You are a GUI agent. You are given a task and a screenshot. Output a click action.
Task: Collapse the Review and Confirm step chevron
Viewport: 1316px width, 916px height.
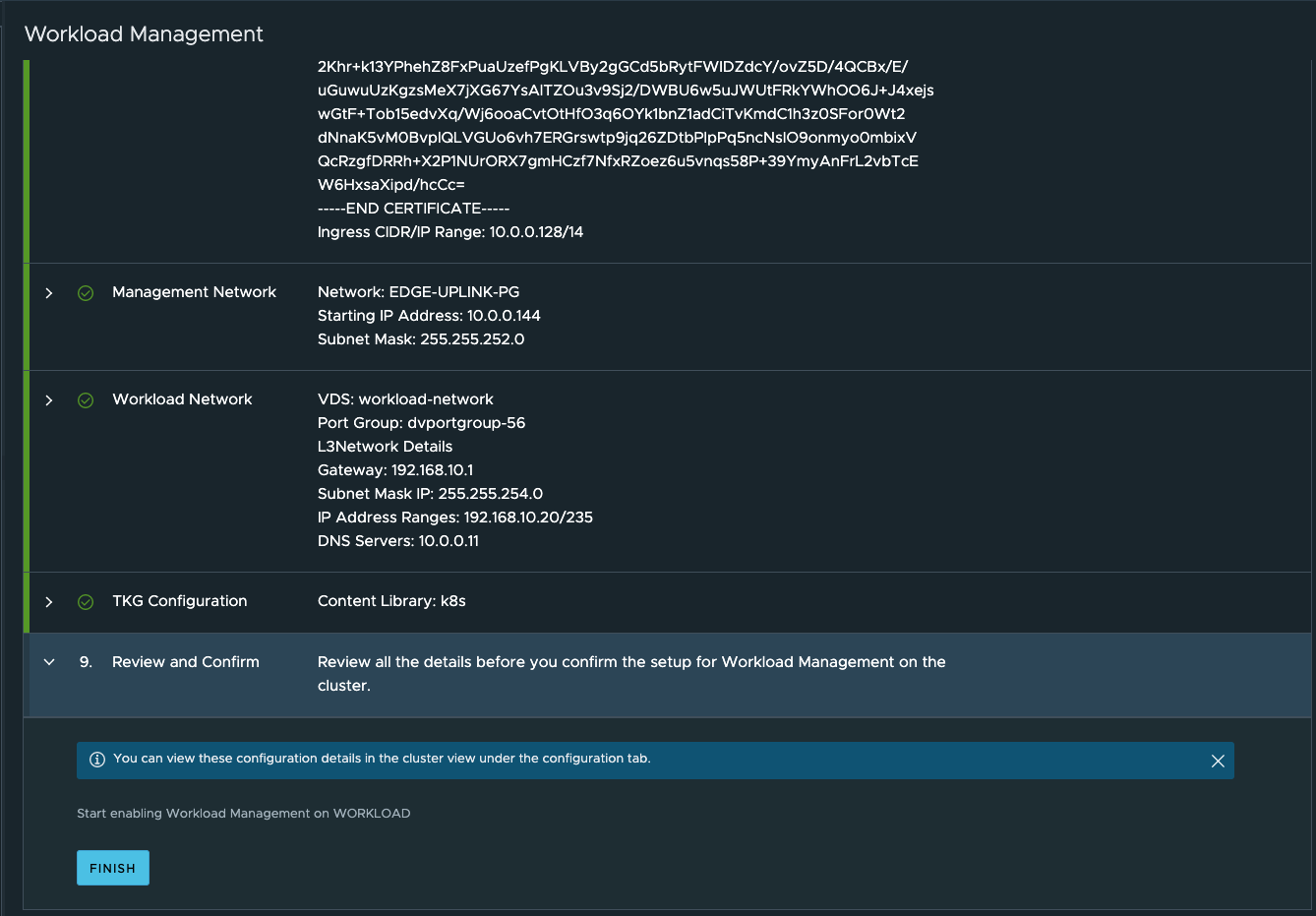point(49,662)
